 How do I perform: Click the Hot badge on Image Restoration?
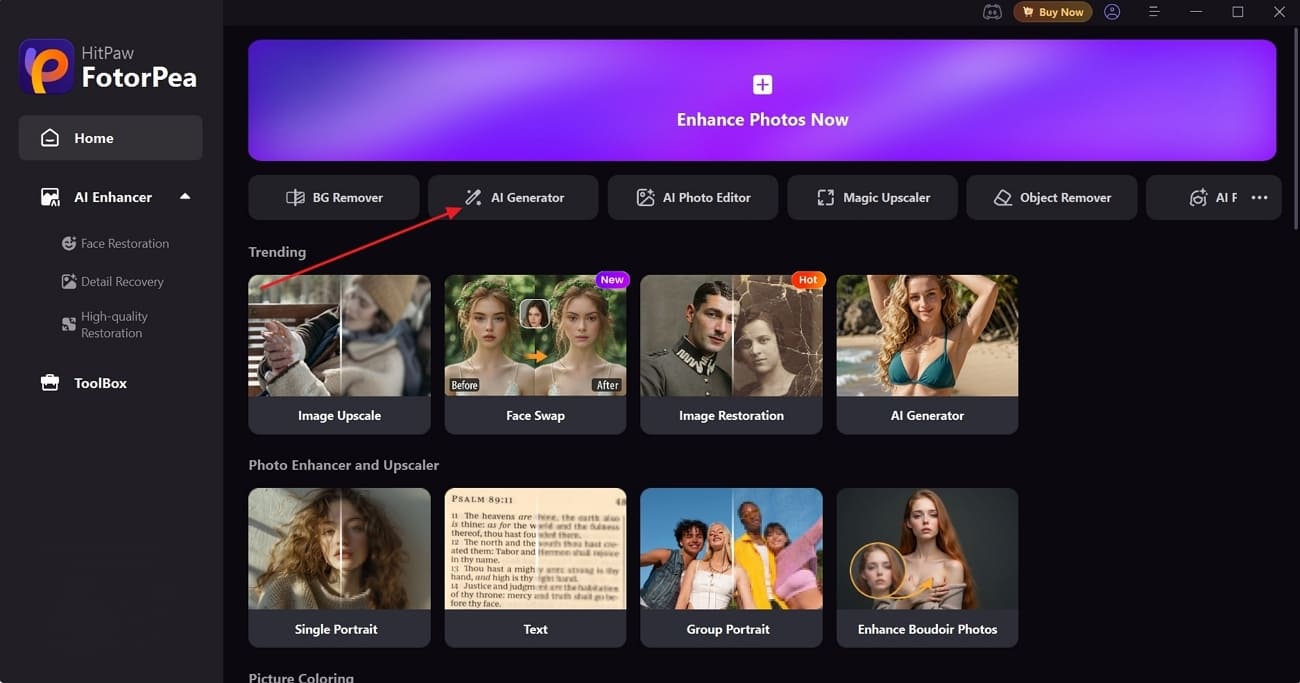coord(808,280)
